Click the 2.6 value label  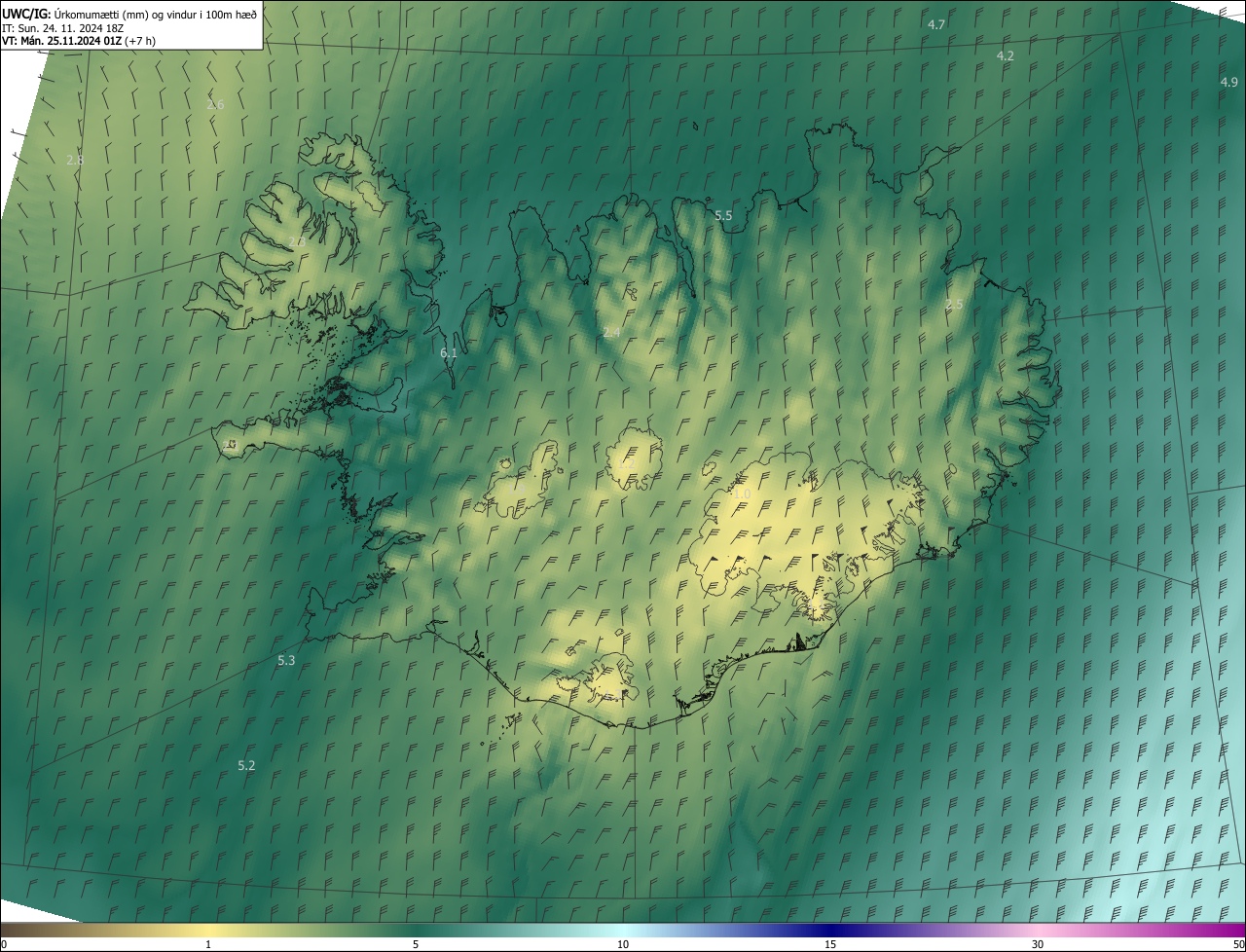point(215,104)
